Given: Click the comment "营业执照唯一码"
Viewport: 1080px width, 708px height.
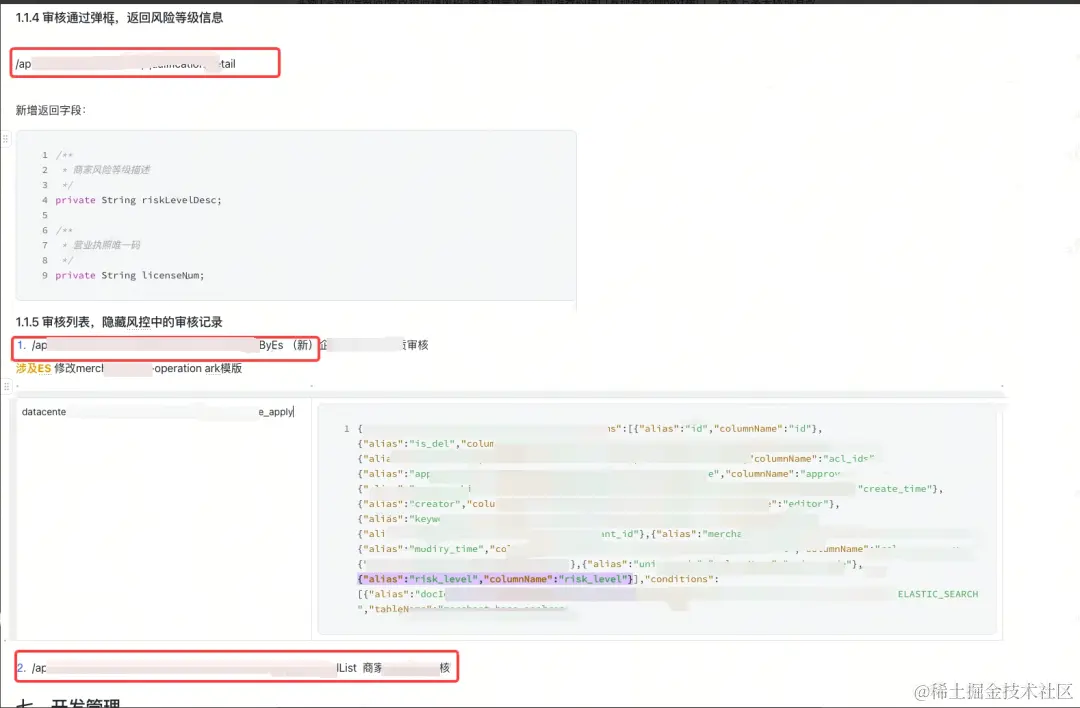Looking at the screenshot, I should point(107,245).
